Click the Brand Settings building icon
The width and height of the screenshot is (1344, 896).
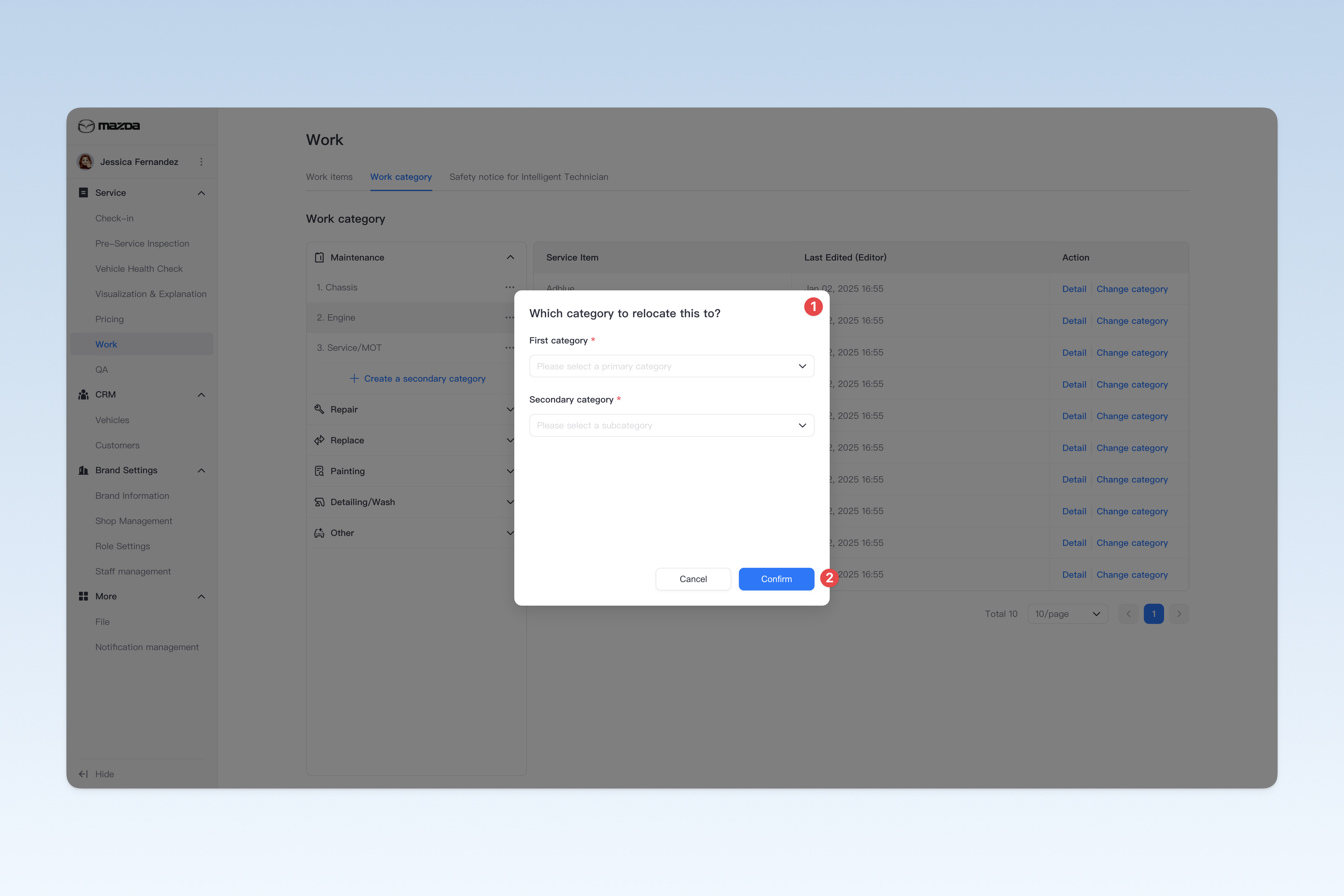83,470
